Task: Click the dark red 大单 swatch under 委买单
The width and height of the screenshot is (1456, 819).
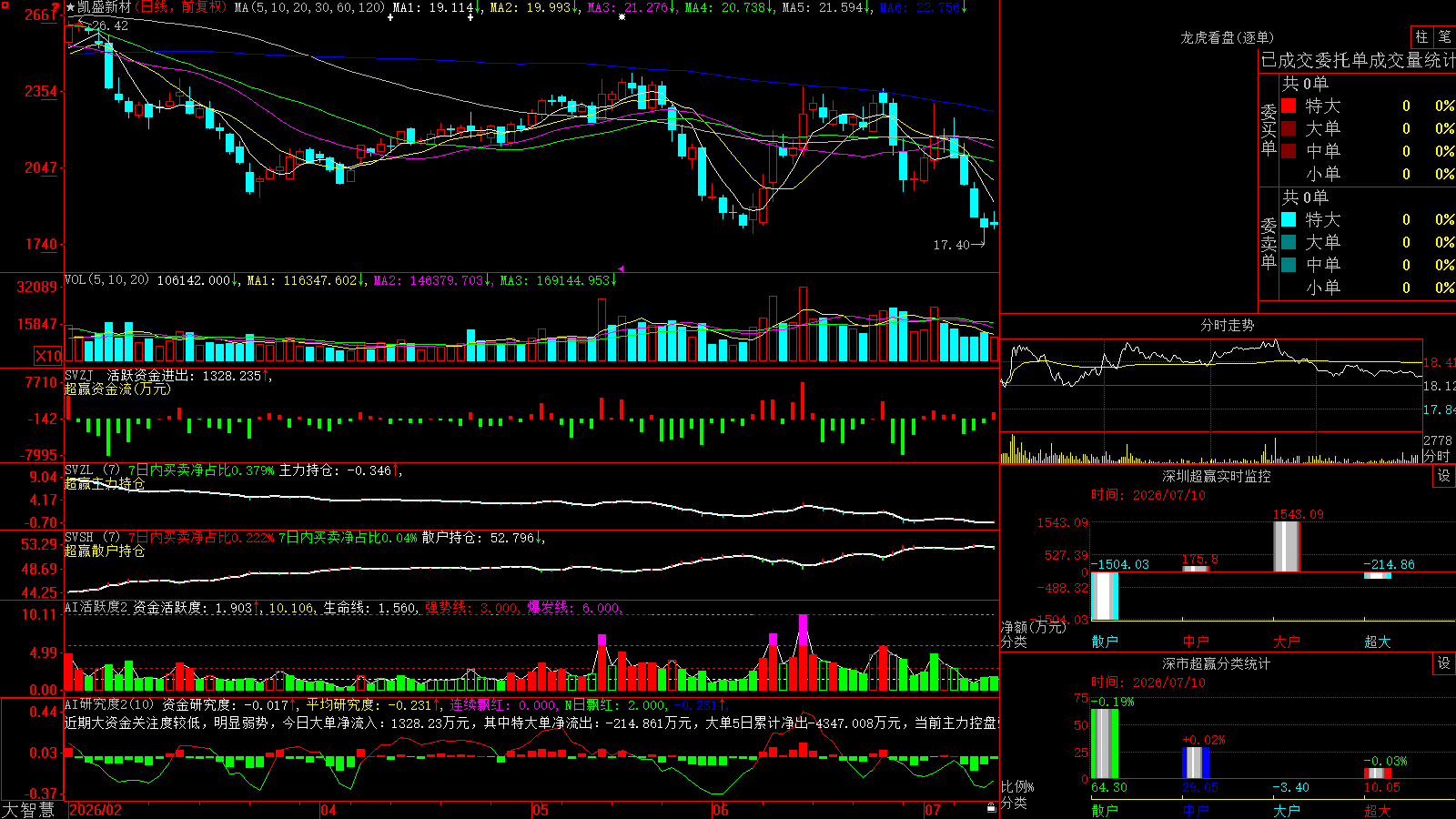Action: 1289,128
